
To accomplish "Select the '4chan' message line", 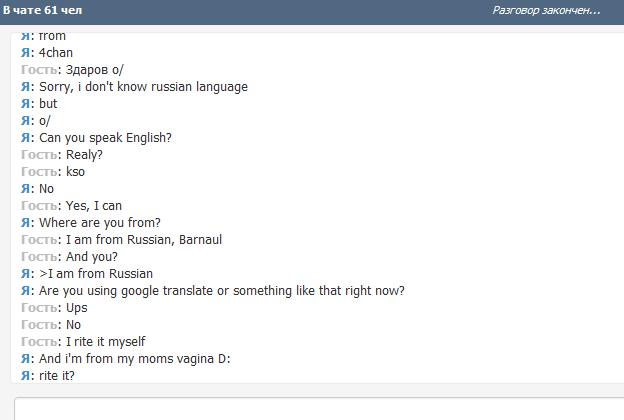I will (55, 52).
